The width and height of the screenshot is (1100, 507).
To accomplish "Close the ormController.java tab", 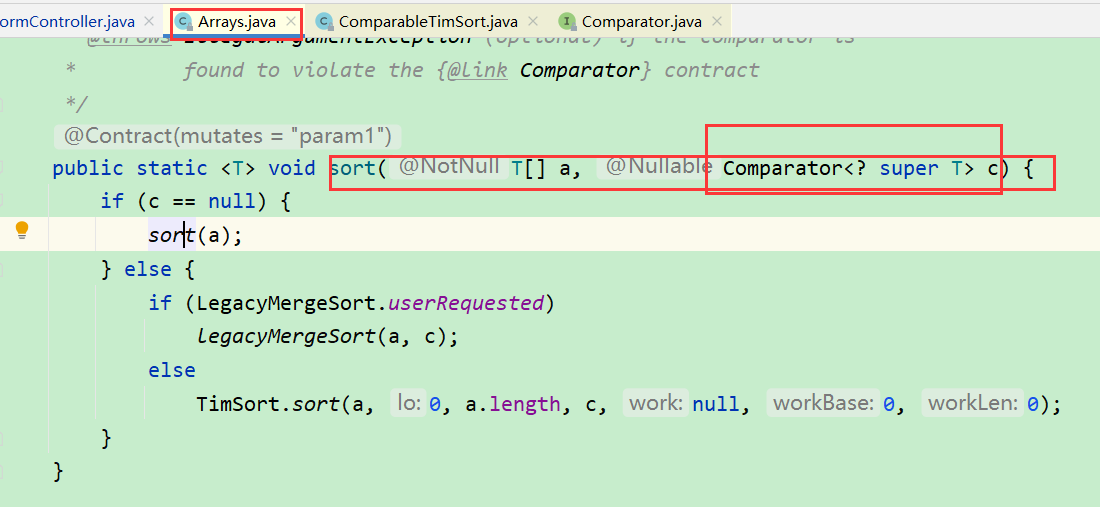I will (149, 22).
